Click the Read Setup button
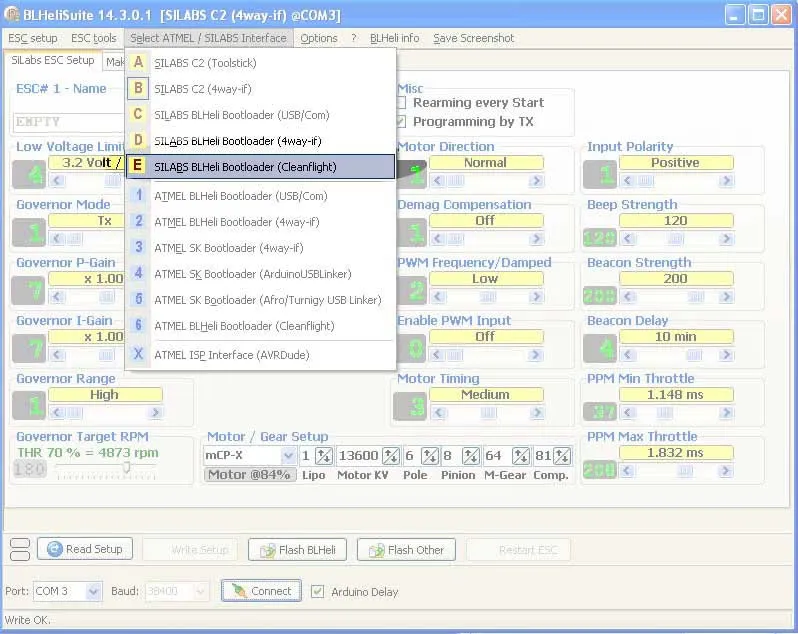This screenshot has width=798, height=634. (x=85, y=549)
